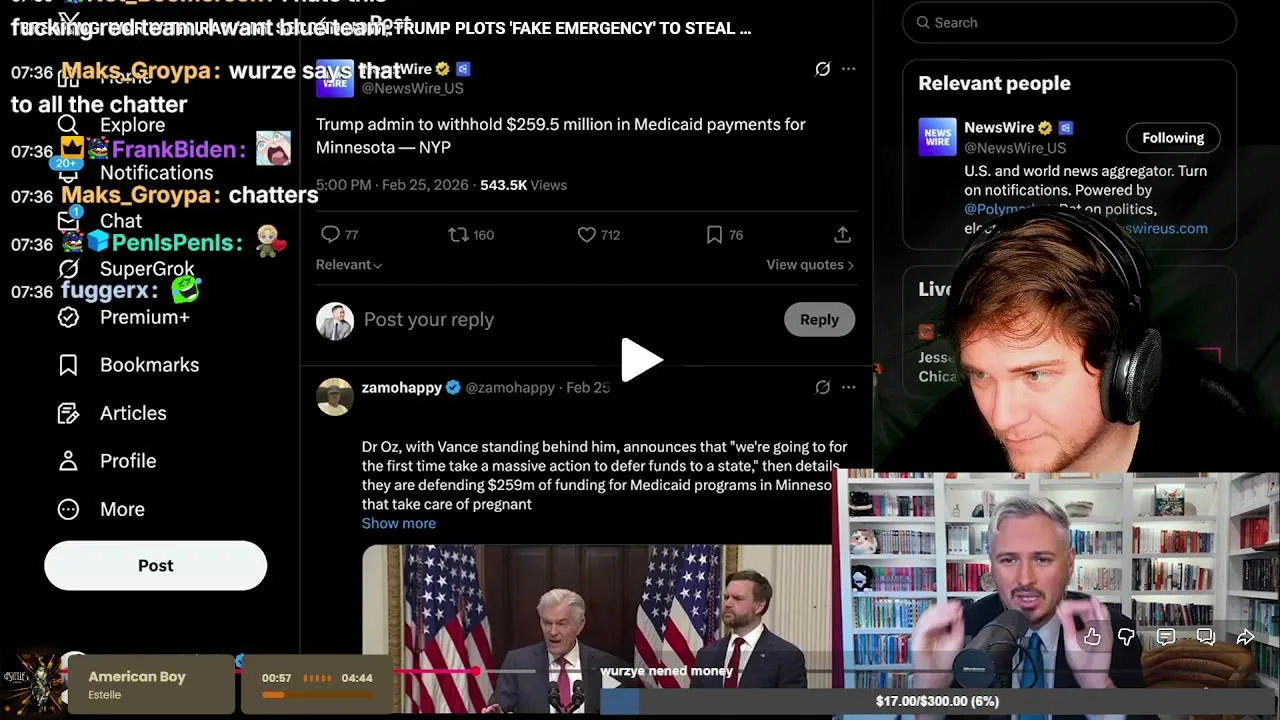Viewport: 1280px width, 720px height.
Task: Open Premium+ in the sidebar
Action: pyautogui.click(x=145, y=317)
